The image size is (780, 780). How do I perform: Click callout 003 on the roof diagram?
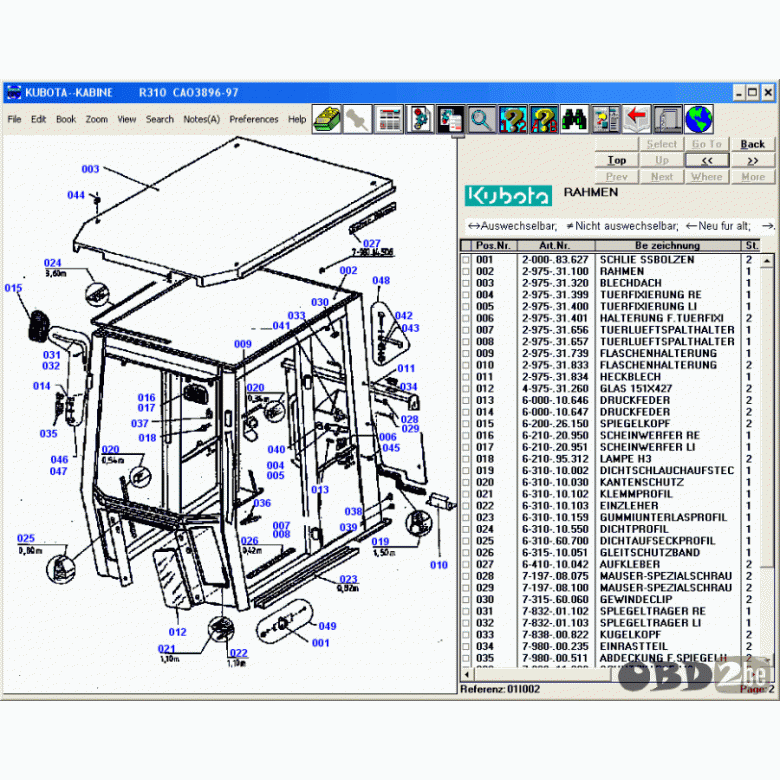pyautogui.click(x=90, y=169)
